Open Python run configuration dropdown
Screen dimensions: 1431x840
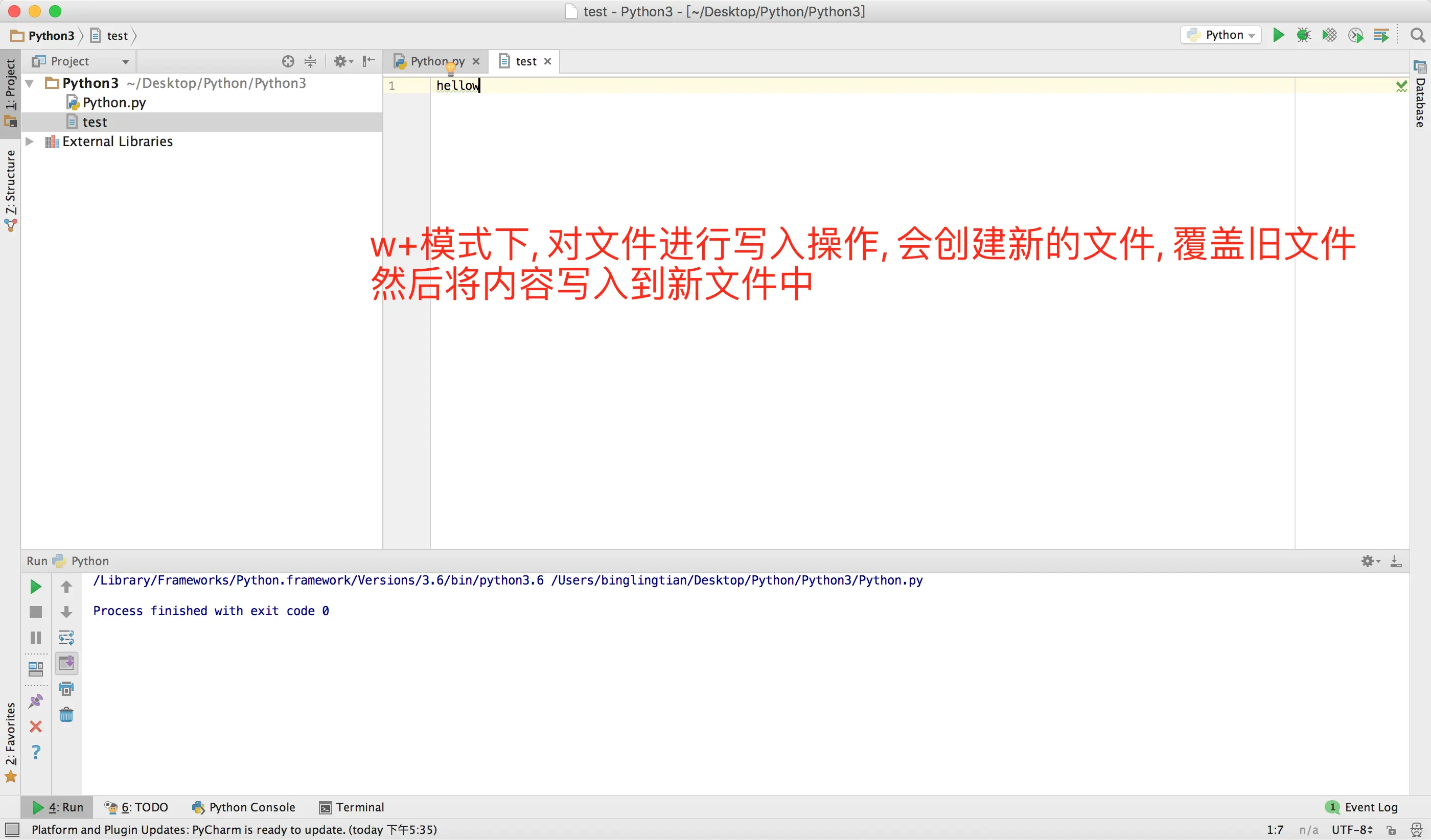point(1221,35)
